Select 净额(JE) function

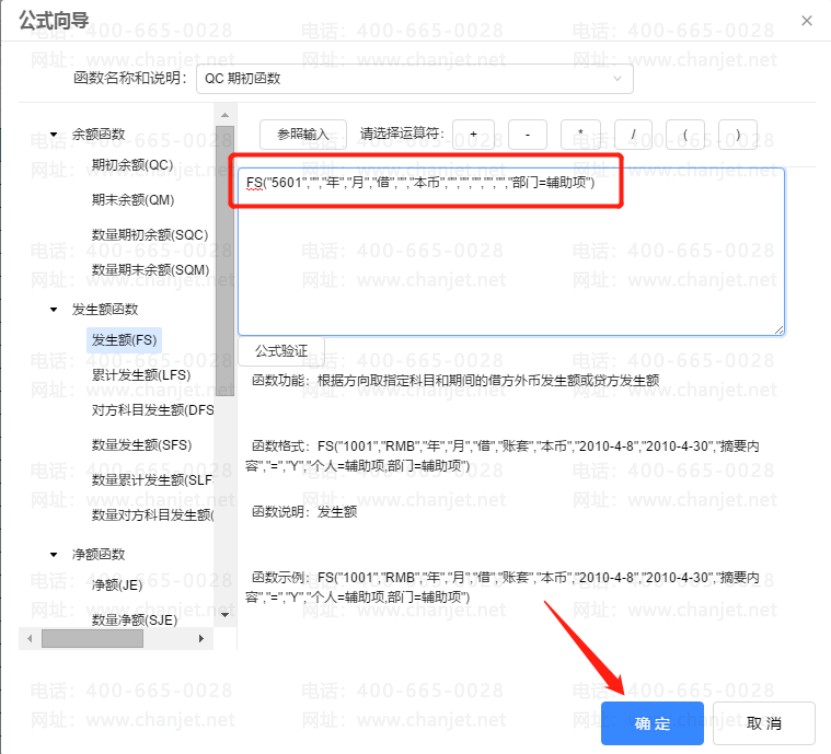[x=117, y=585]
